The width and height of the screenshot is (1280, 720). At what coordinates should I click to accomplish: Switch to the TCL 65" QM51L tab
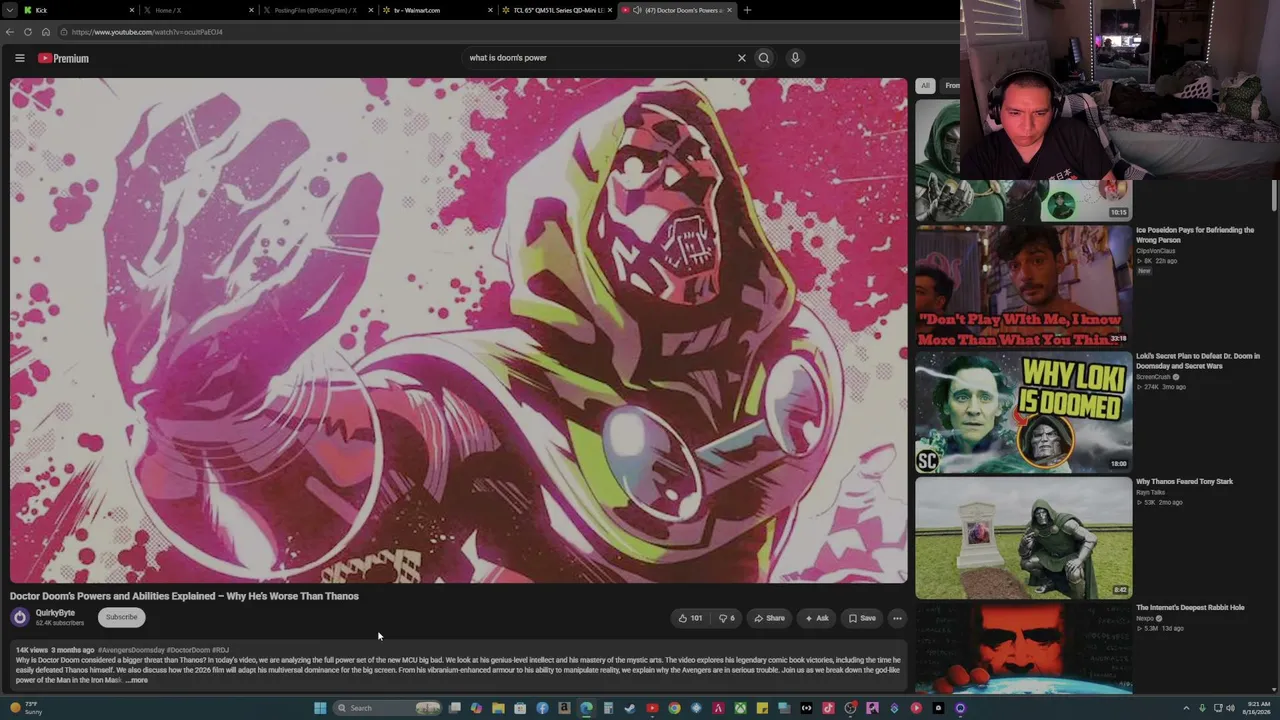(556, 10)
